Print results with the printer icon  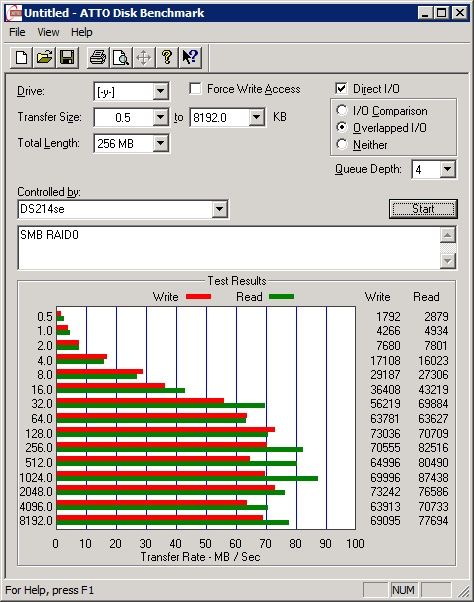(98, 58)
